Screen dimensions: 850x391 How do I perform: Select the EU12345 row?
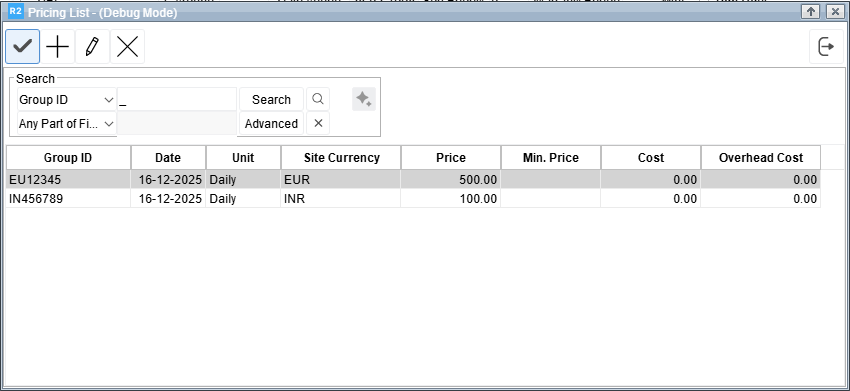click(x=413, y=180)
